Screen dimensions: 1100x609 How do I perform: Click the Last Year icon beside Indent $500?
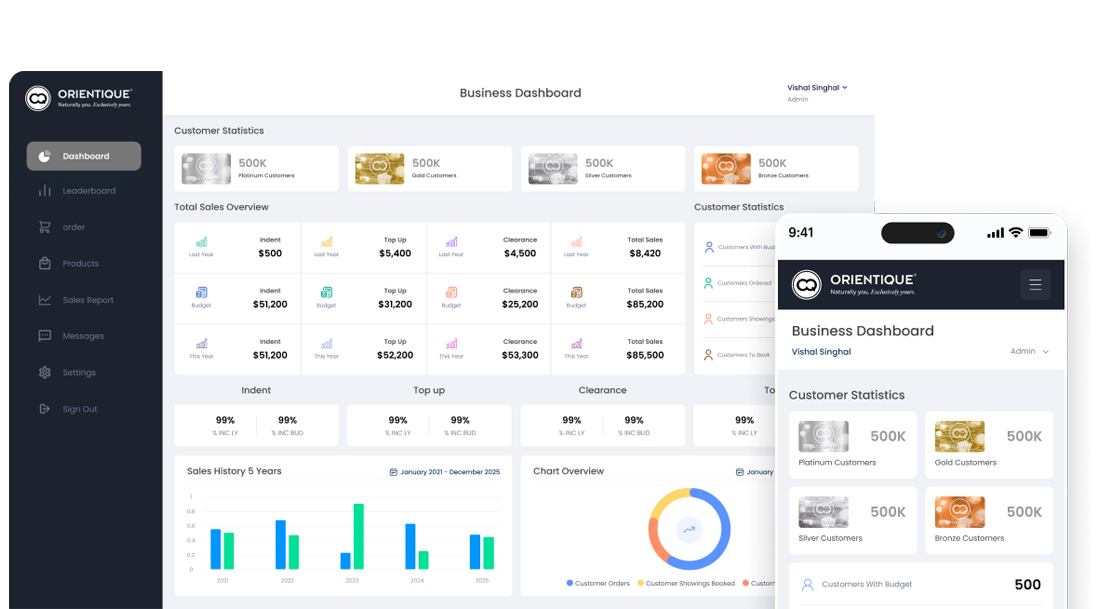pyautogui.click(x=201, y=242)
